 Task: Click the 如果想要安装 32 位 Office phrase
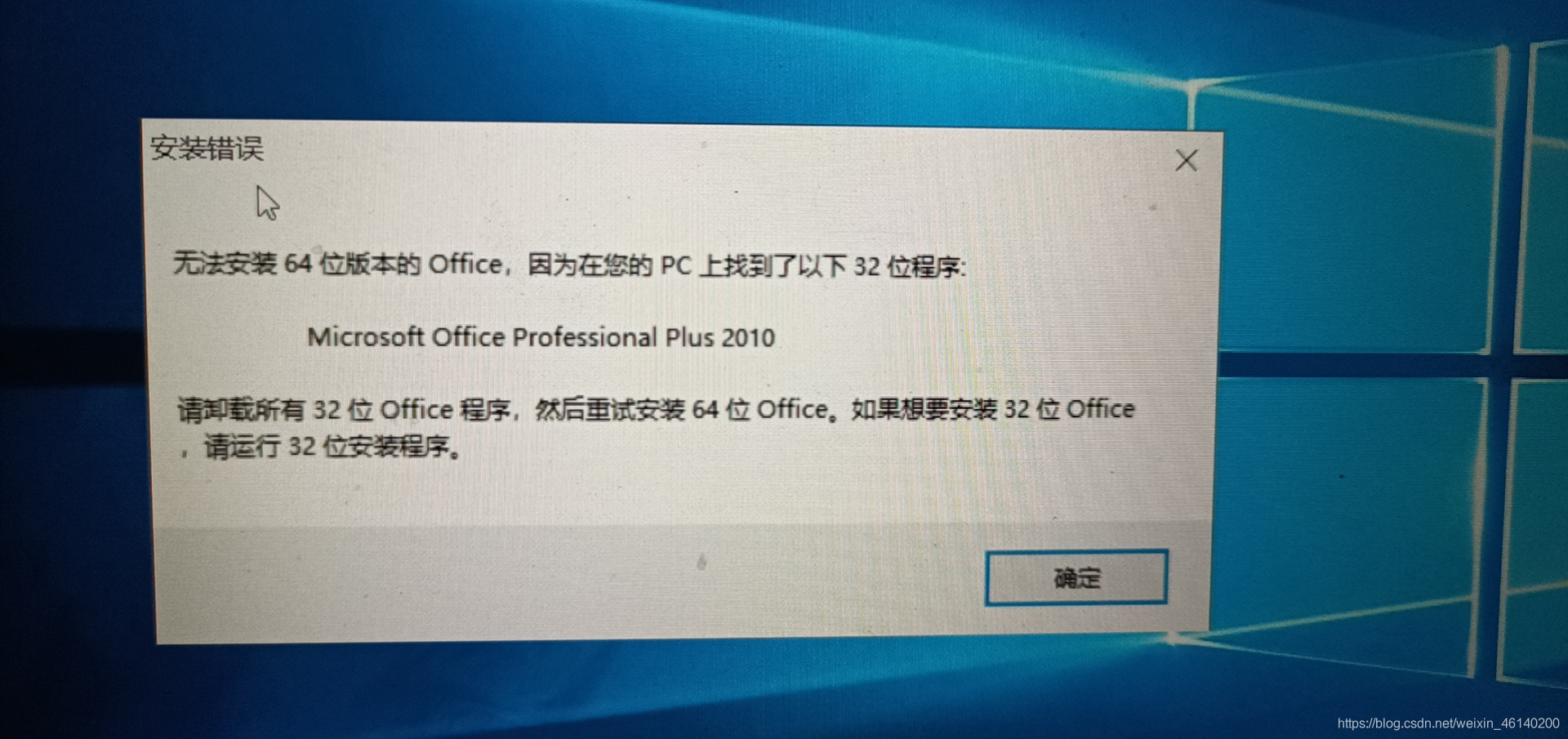(x=993, y=408)
